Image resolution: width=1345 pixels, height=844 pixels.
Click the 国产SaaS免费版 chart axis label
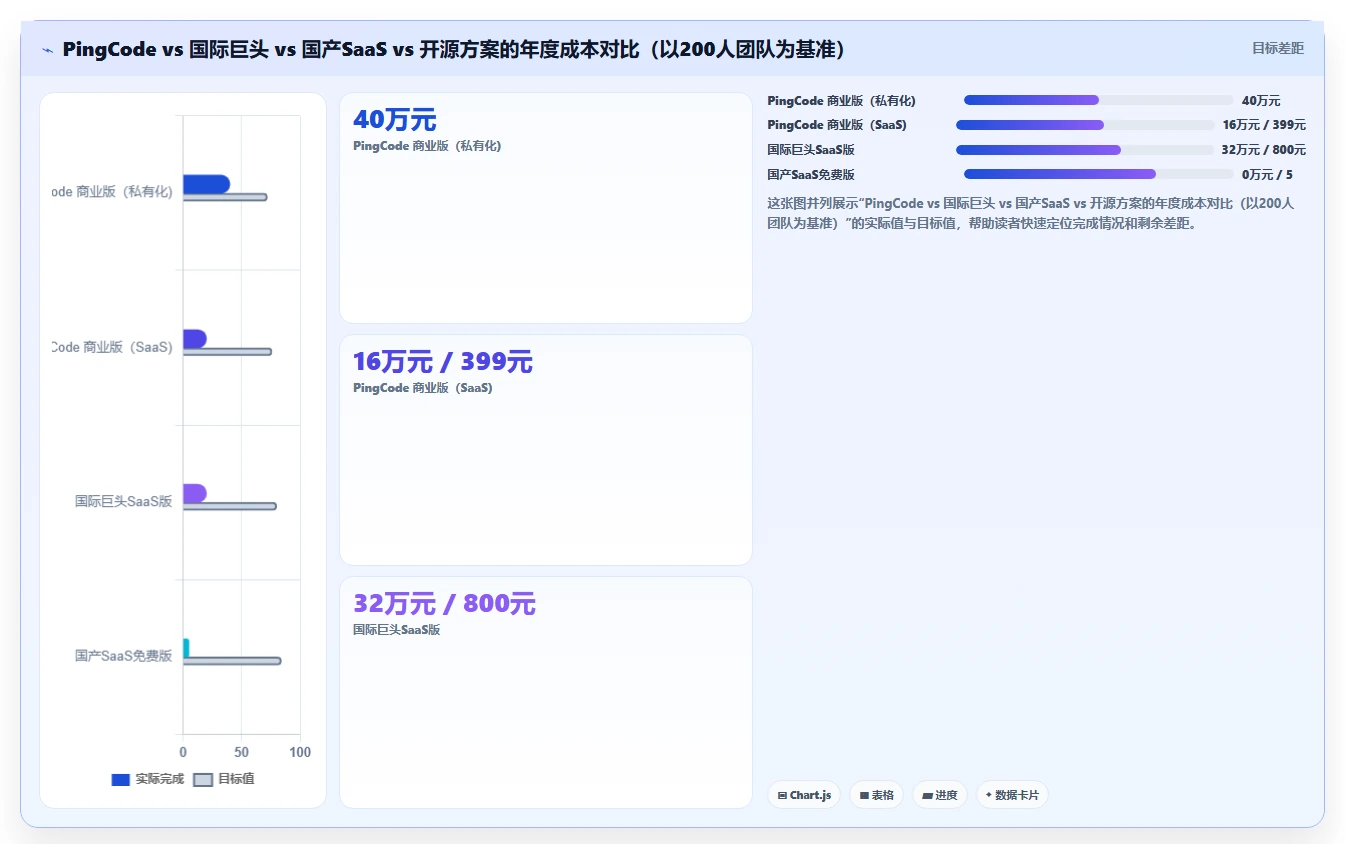(x=124, y=656)
